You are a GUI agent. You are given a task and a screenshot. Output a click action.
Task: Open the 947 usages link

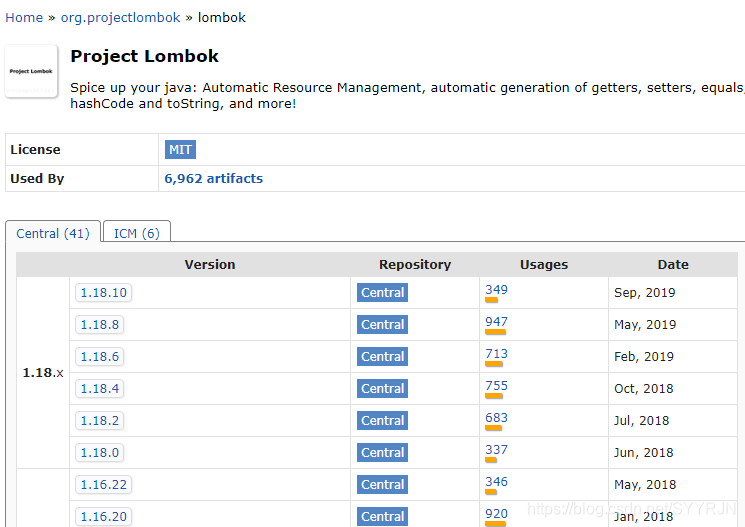coord(496,322)
